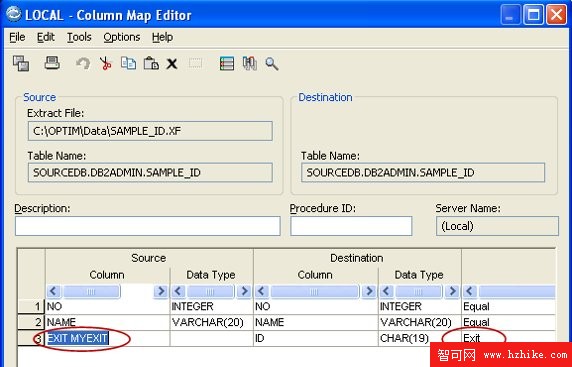Screen dimensions: 572x367
Task: Click destination data type CHAR(19) cell
Action: (420, 338)
